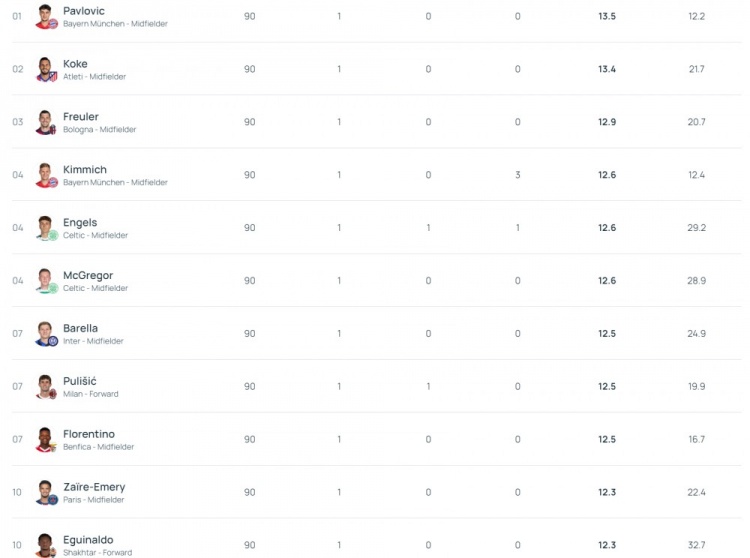Click Koke's avatar with Atleti badge

click(x=46, y=69)
